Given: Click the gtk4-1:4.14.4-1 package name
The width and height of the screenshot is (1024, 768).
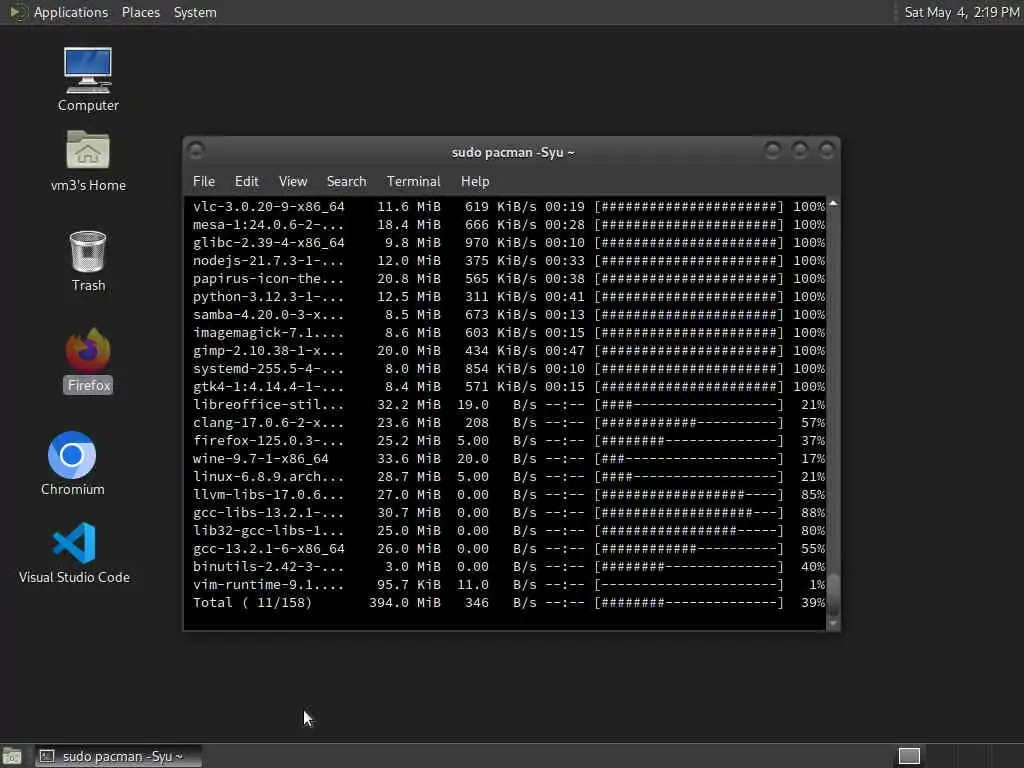Looking at the screenshot, I should coord(268,387).
